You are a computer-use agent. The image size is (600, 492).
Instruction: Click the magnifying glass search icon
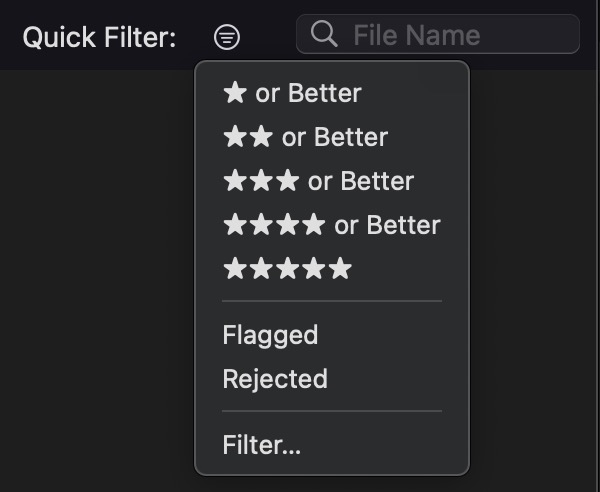point(324,34)
